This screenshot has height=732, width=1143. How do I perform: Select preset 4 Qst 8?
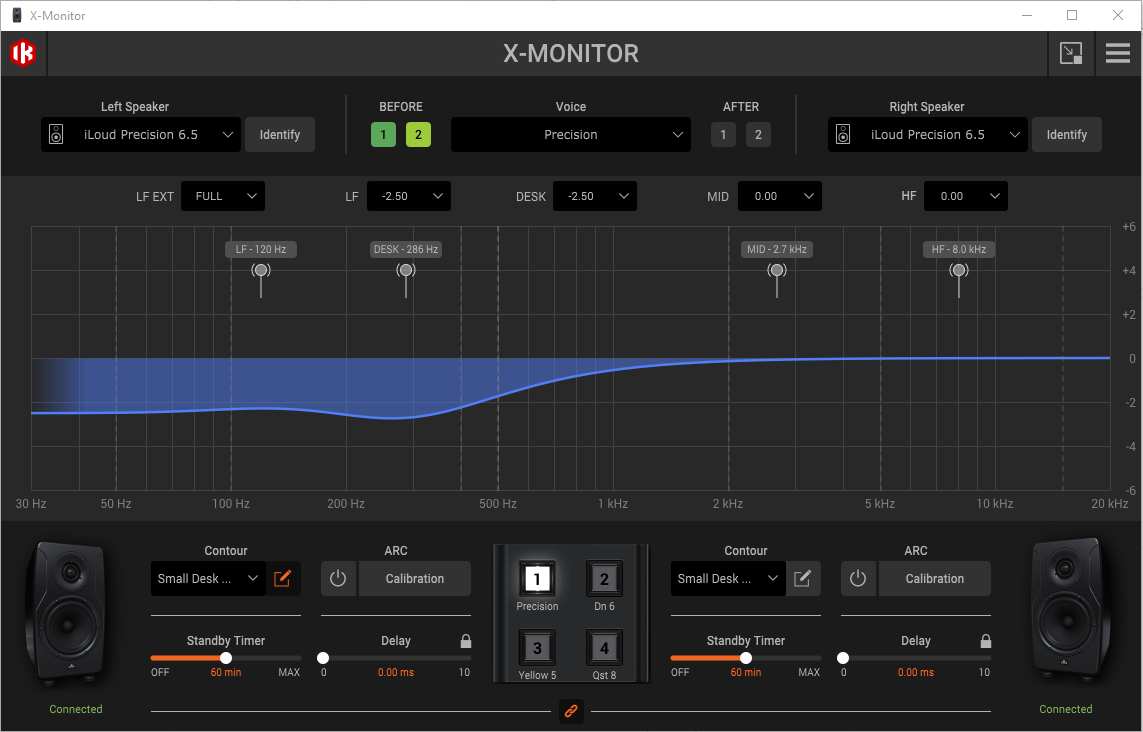point(604,647)
